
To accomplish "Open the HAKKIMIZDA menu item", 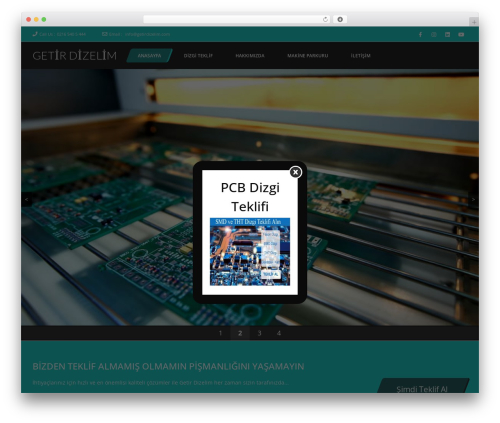I will [x=250, y=56].
